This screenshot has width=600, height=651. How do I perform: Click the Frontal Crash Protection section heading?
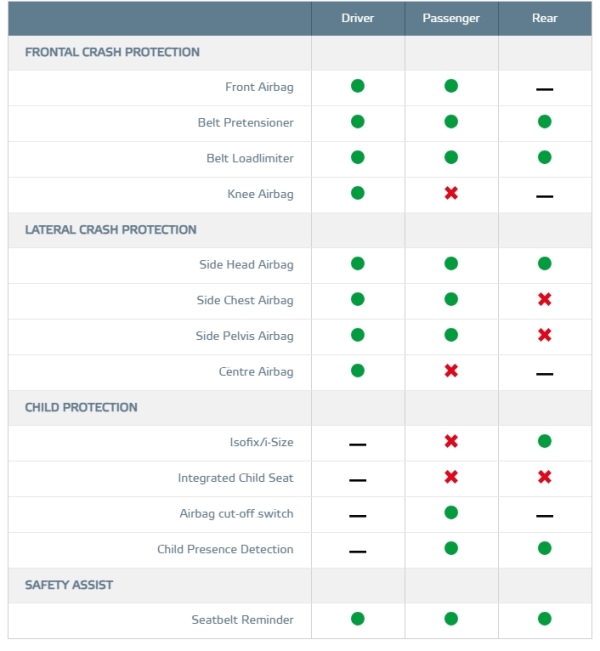112,52
